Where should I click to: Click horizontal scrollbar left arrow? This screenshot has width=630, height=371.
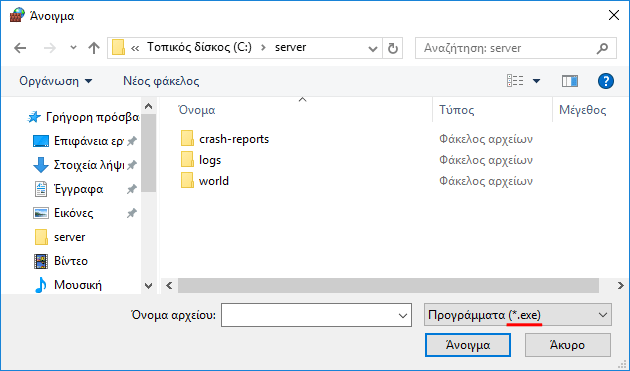coord(169,286)
